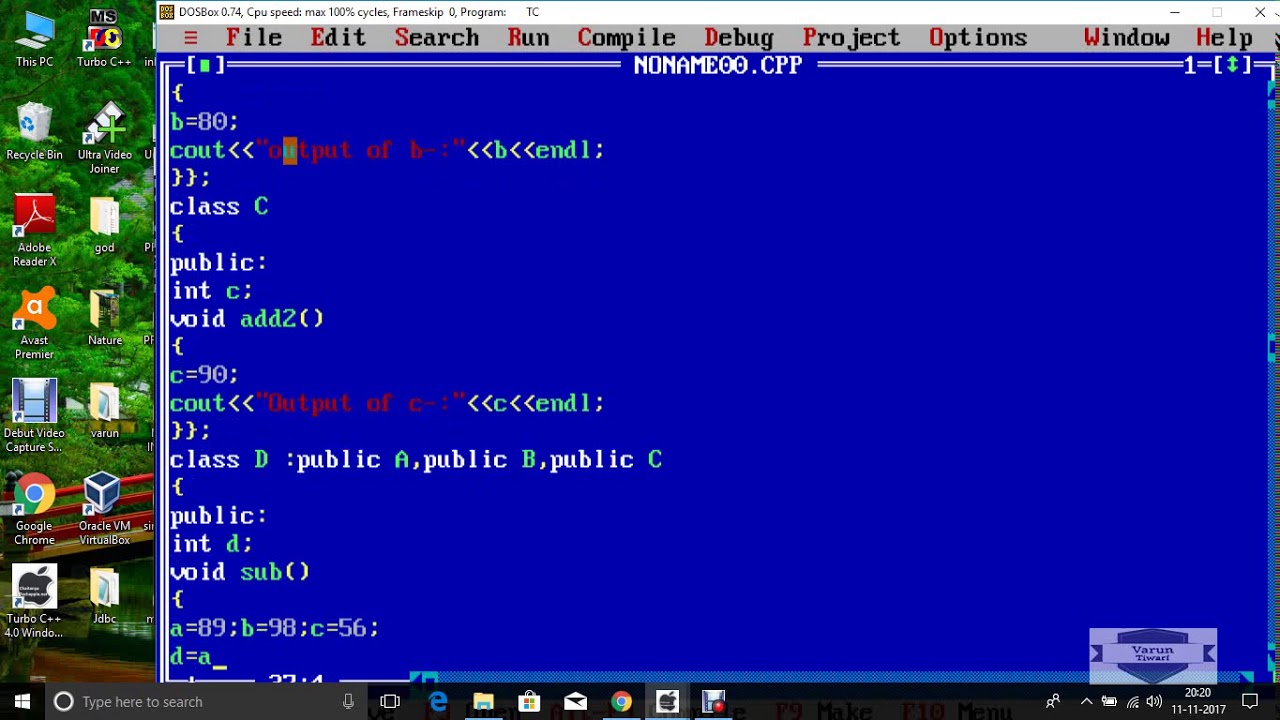Screen dimensions: 1280x720
Task: Open the People icon in system tray
Action: click(x=1053, y=702)
